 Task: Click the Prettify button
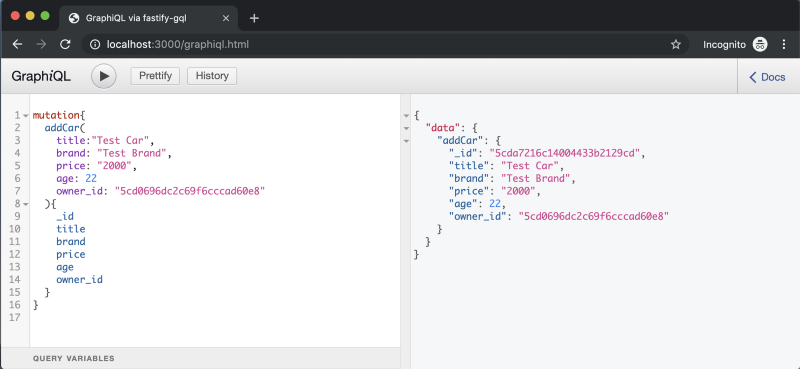point(155,76)
